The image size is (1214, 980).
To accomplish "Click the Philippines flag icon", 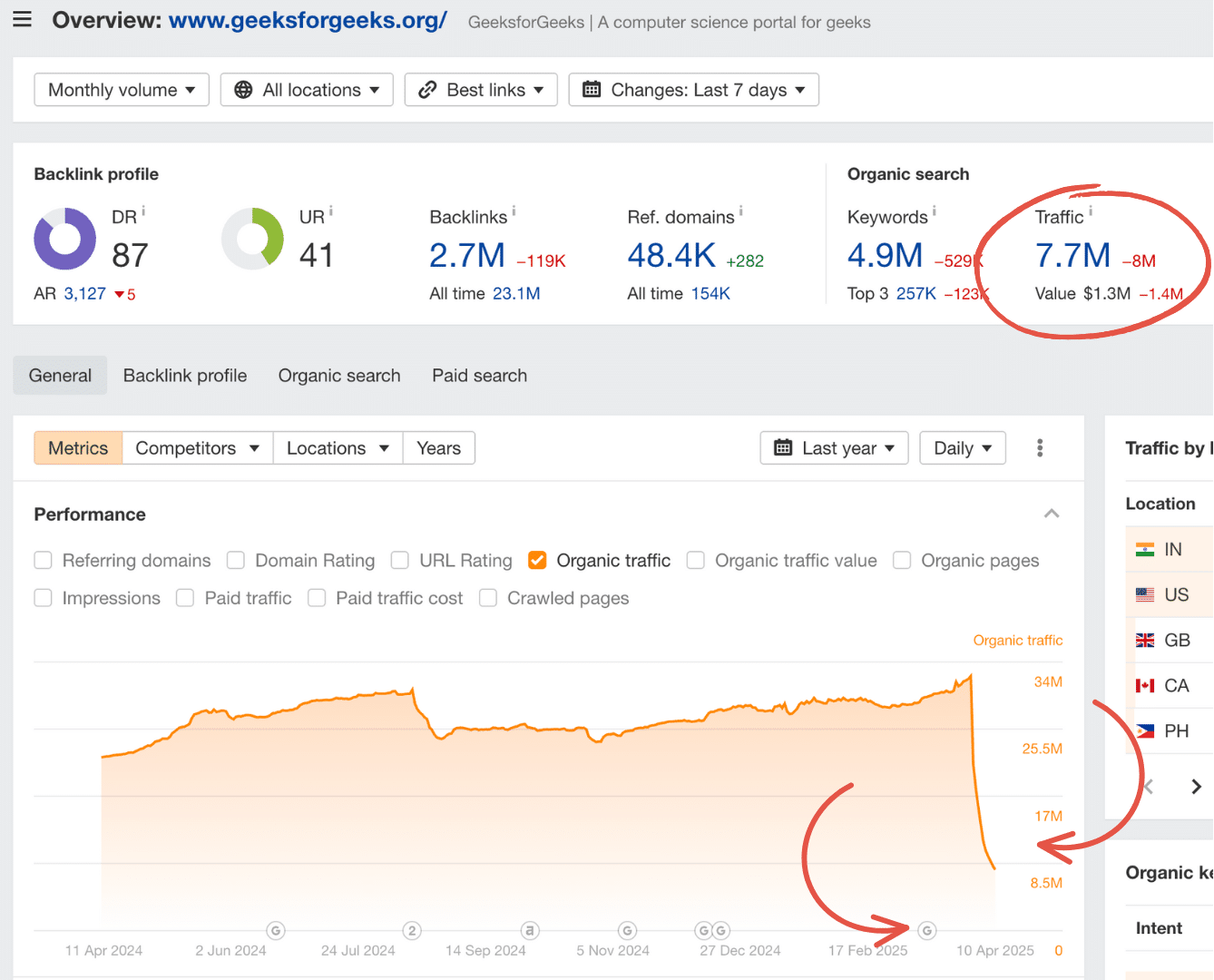I will (x=1145, y=731).
